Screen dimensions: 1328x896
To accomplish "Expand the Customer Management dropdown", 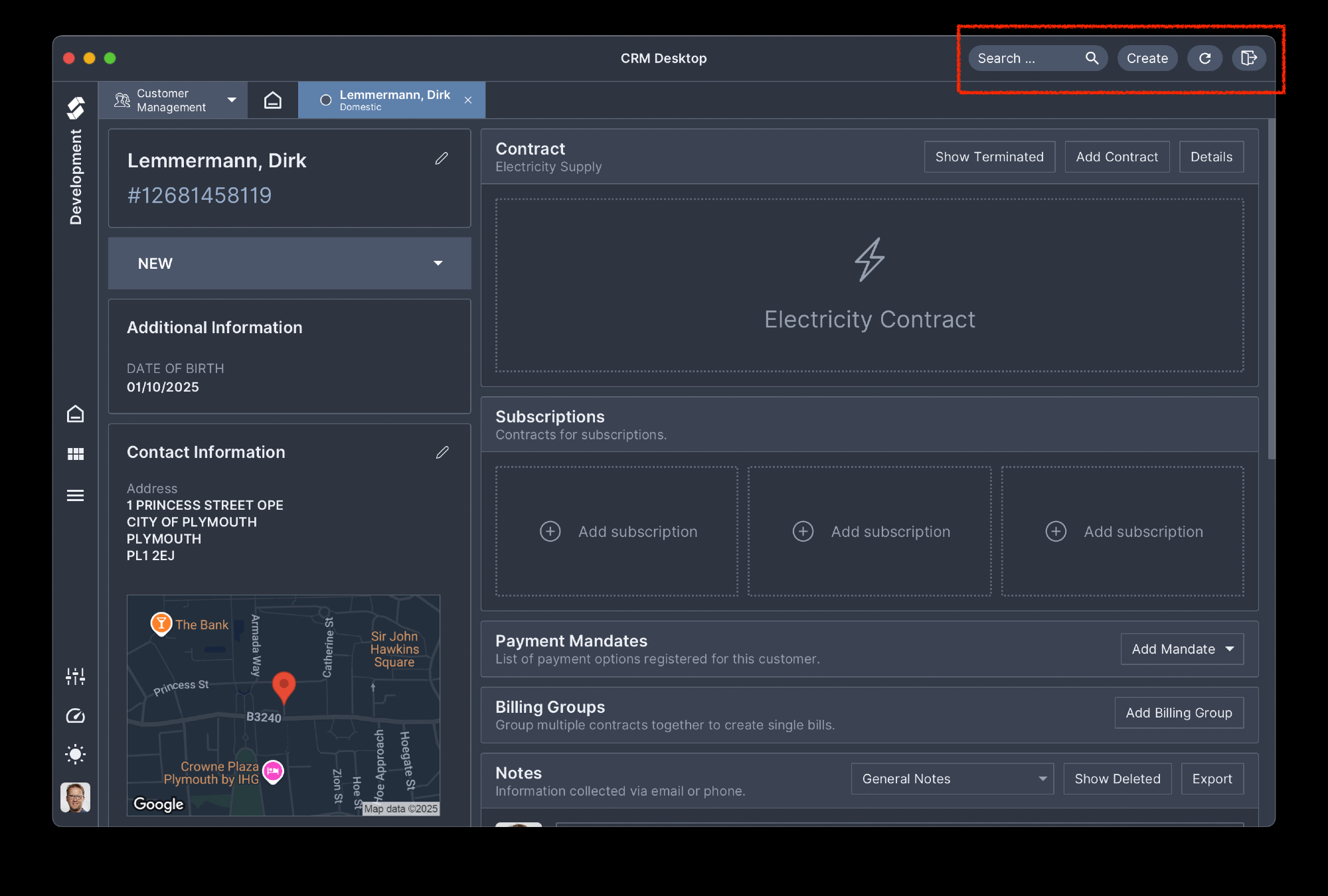I will click(232, 100).
